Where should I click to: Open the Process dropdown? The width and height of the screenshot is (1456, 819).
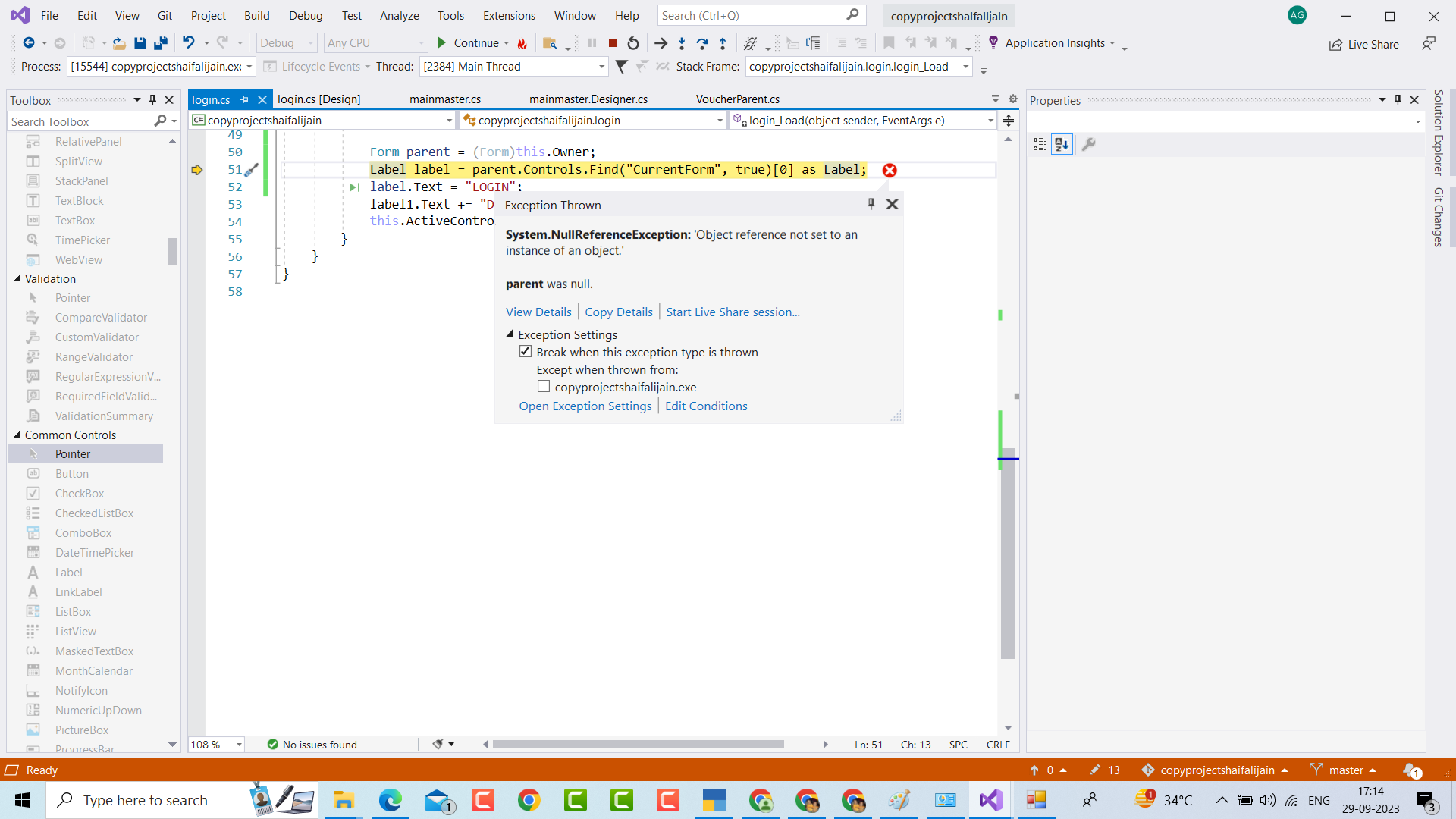(x=249, y=67)
